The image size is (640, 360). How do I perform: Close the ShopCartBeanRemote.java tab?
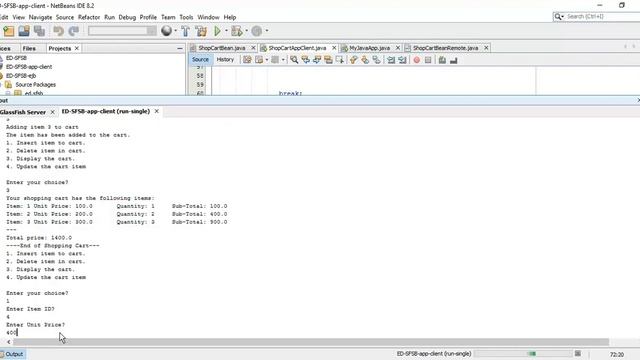click(x=486, y=48)
